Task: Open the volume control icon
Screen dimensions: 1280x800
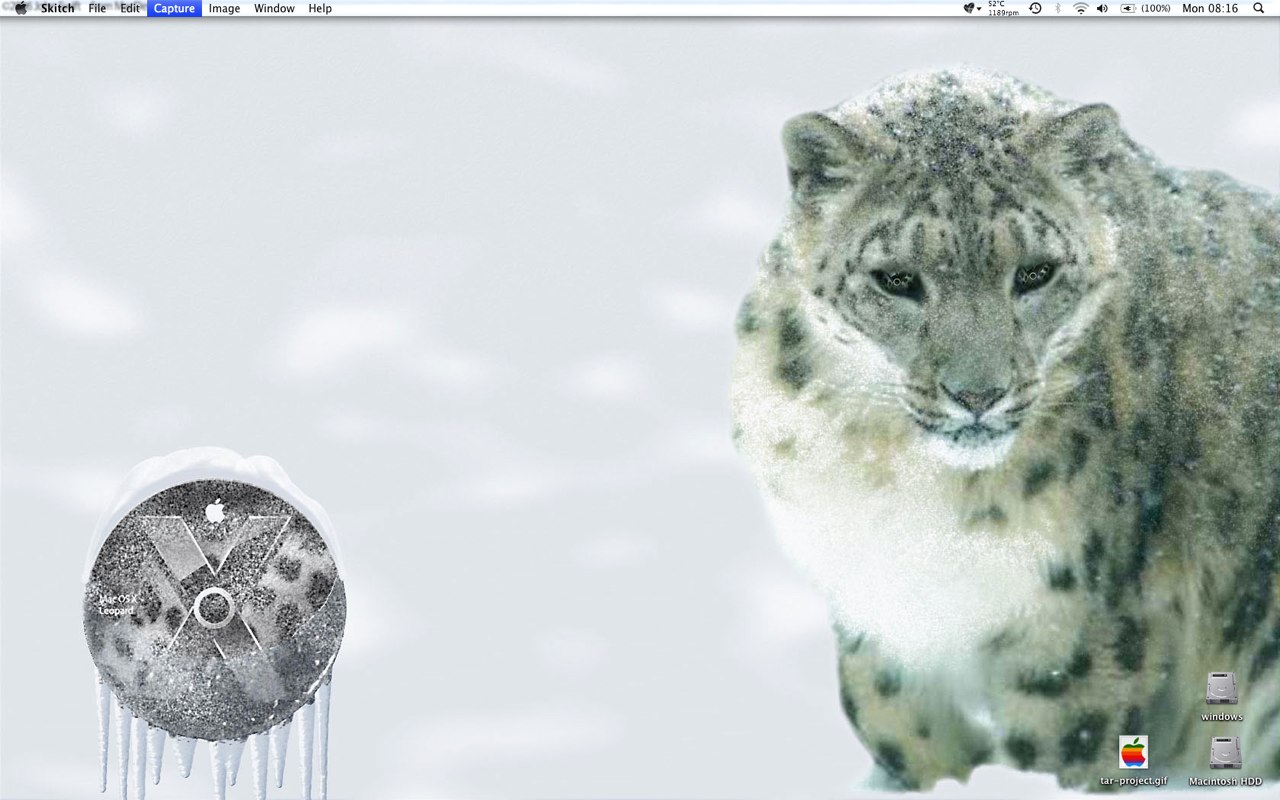Action: [1102, 8]
